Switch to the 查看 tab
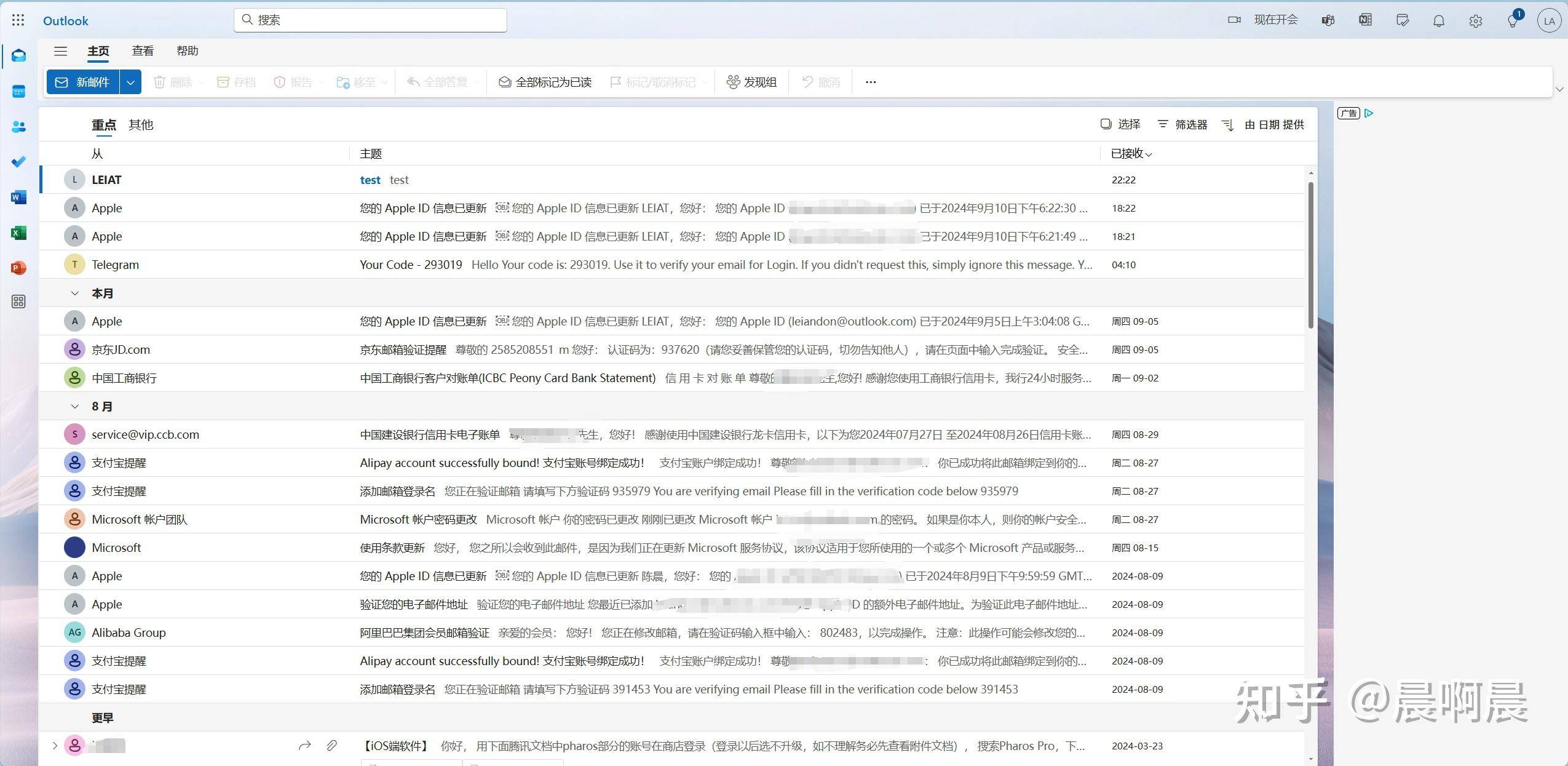 143,51
